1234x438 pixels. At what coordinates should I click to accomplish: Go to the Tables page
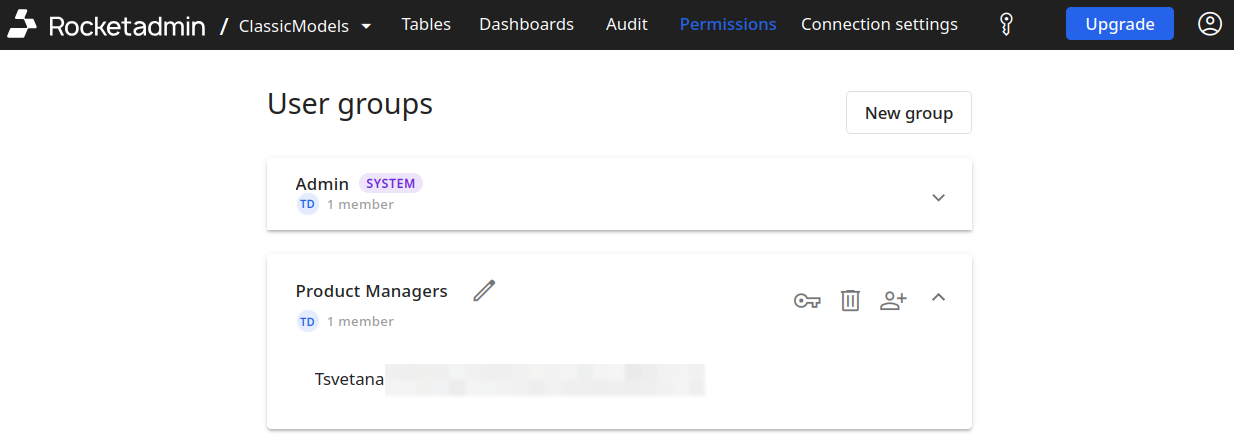click(426, 24)
